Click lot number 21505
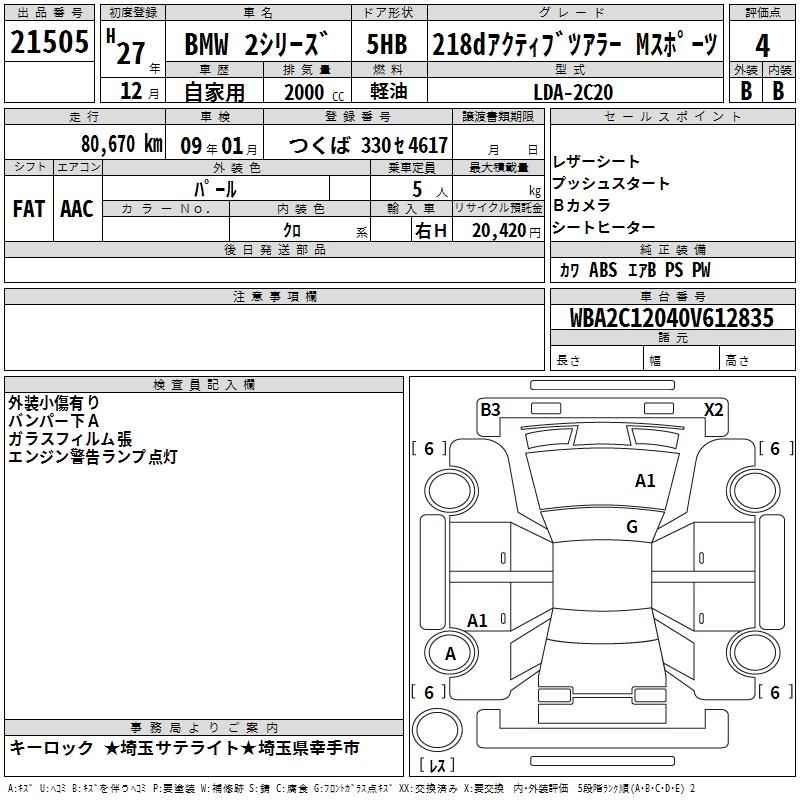800x800 pixels. (x=49, y=42)
